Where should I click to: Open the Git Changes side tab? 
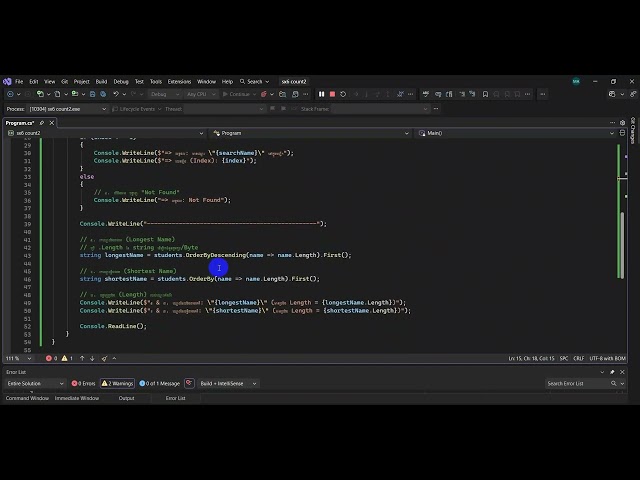(x=633, y=131)
